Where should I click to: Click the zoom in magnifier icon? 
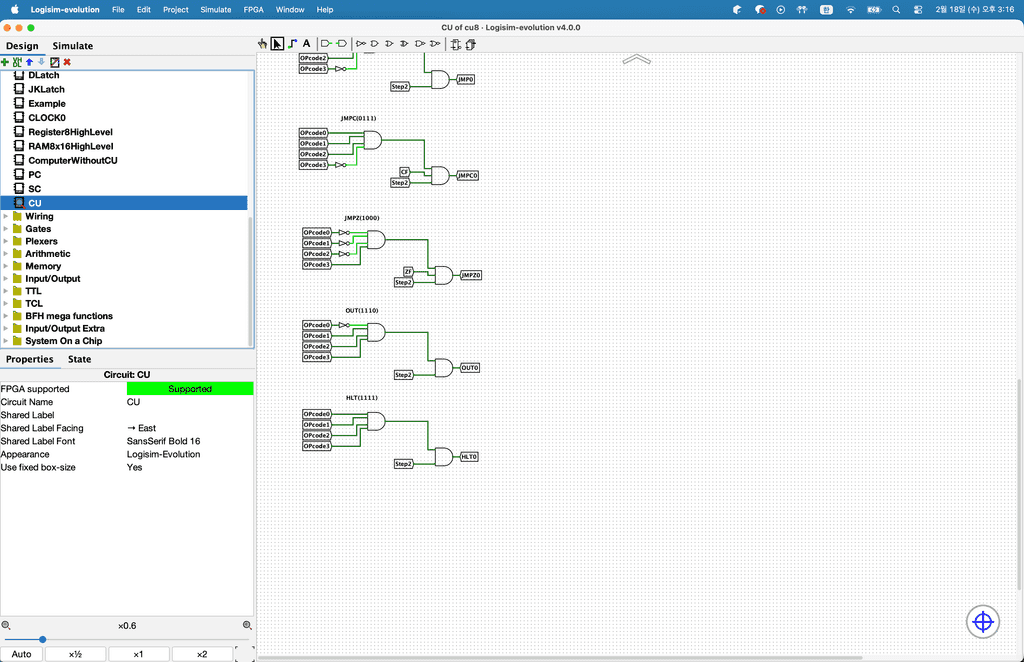tap(247, 625)
